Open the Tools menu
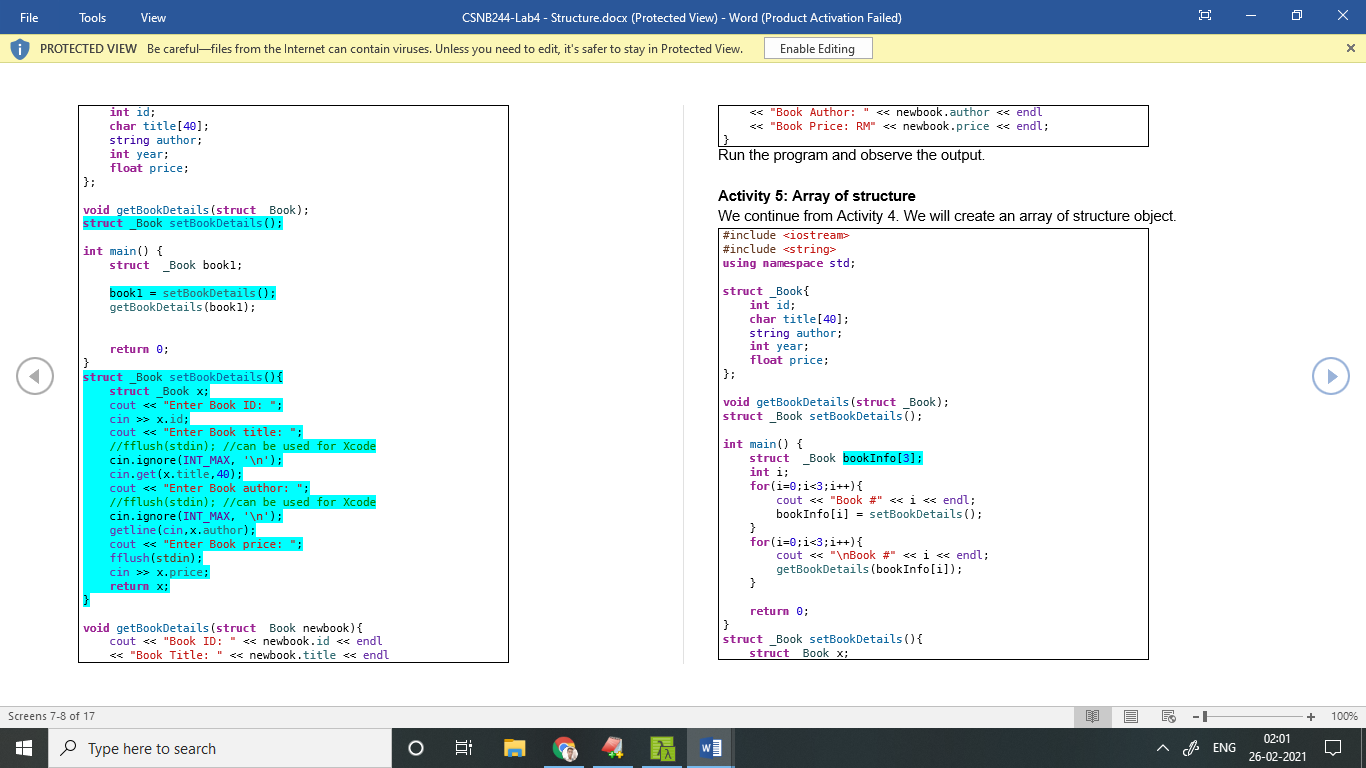 [x=92, y=17]
